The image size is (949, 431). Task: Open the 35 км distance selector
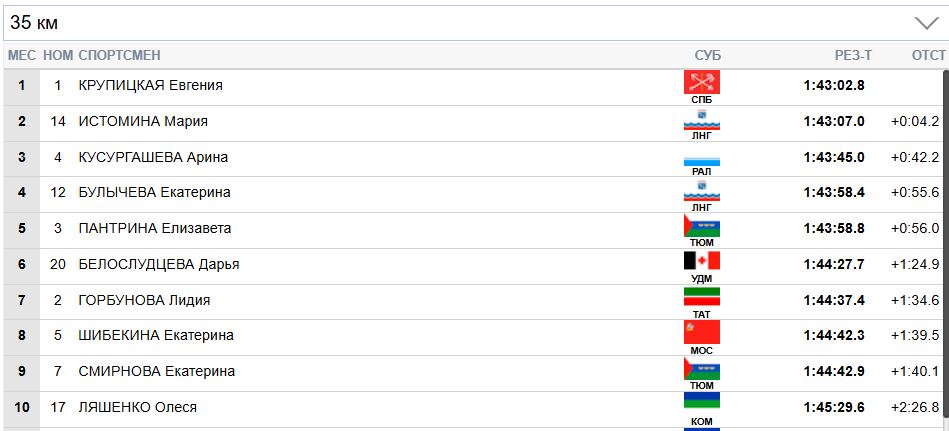click(470, 23)
